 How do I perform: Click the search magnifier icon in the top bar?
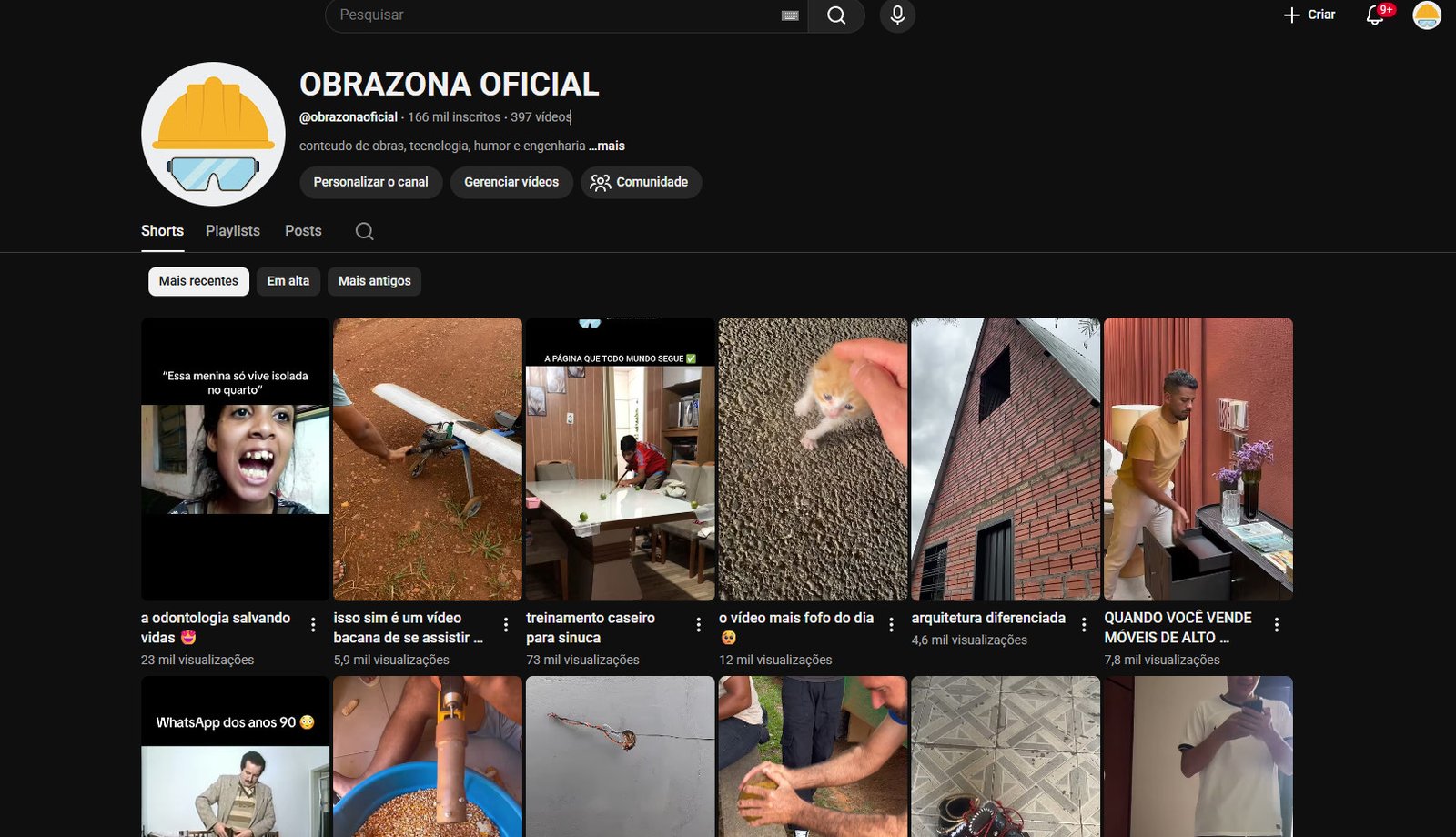click(x=834, y=15)
